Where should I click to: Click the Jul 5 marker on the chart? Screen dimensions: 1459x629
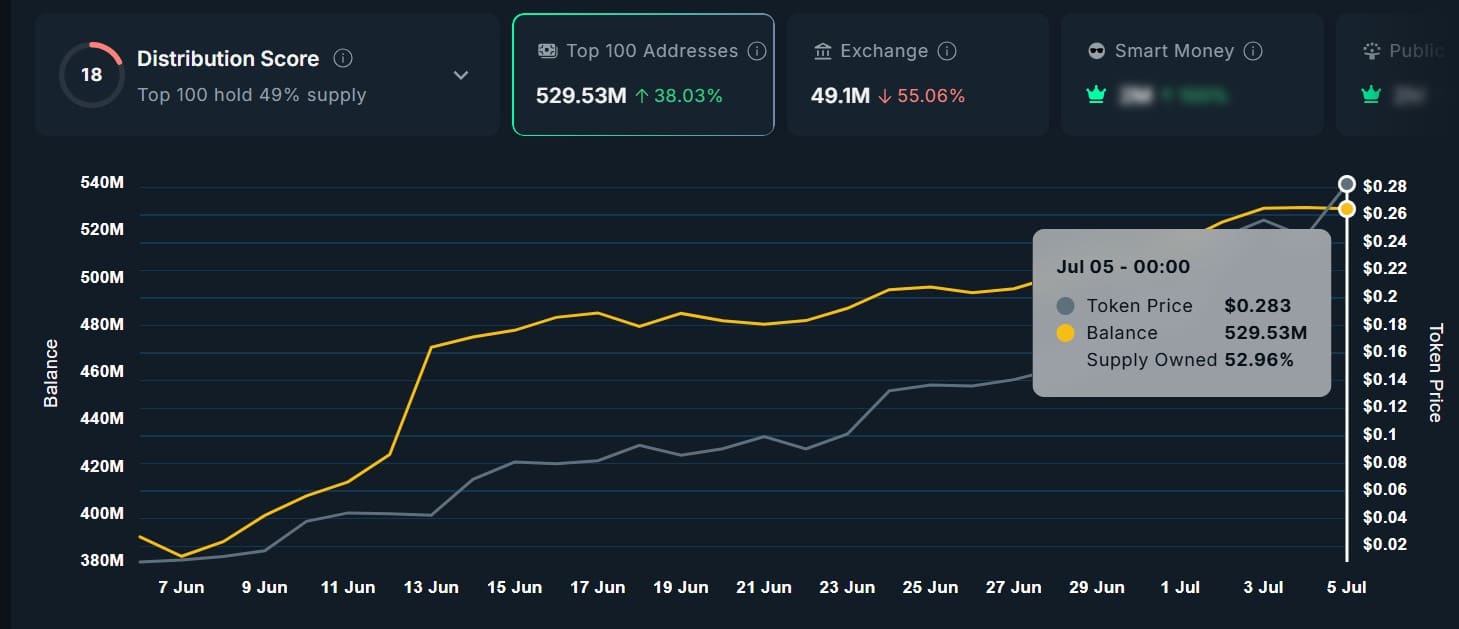point(1347,184)
